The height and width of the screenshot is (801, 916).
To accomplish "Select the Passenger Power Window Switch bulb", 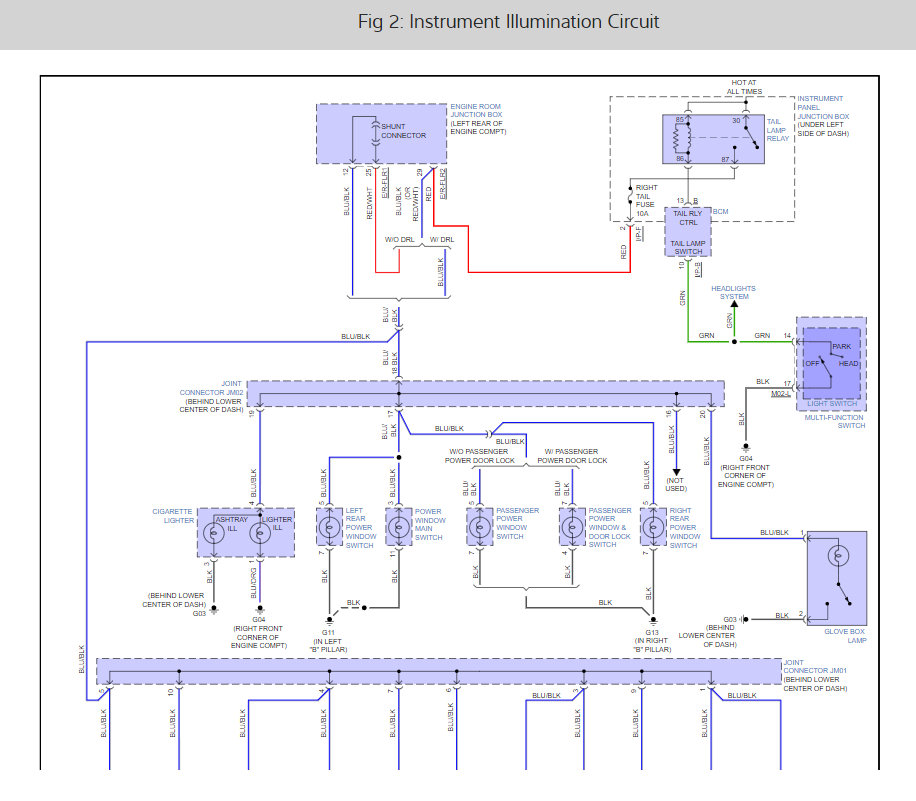I will [x=480, y=527].
